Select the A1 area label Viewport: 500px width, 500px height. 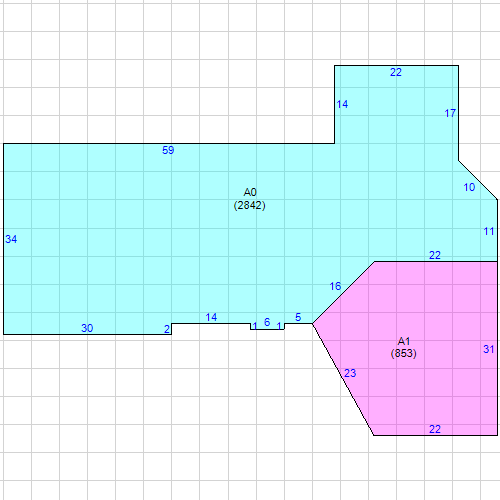click(404, 341)
